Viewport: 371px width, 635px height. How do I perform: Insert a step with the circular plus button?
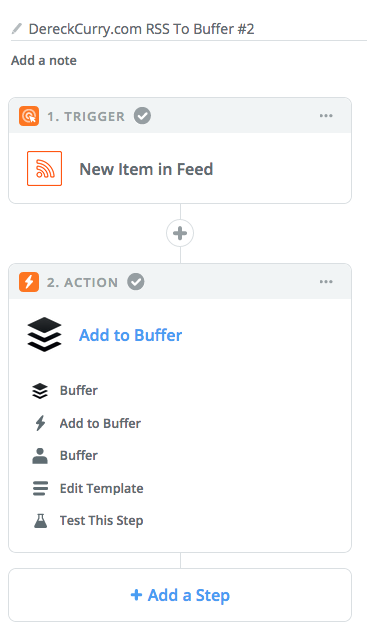180,233
